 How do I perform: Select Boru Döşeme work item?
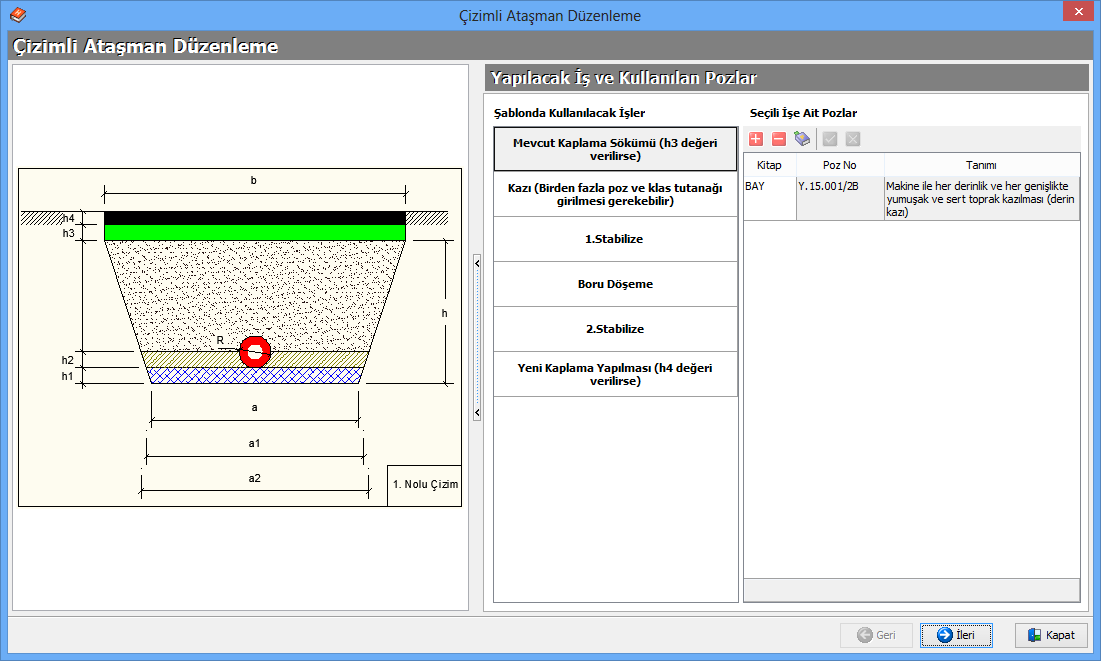(x=615, y=284)
